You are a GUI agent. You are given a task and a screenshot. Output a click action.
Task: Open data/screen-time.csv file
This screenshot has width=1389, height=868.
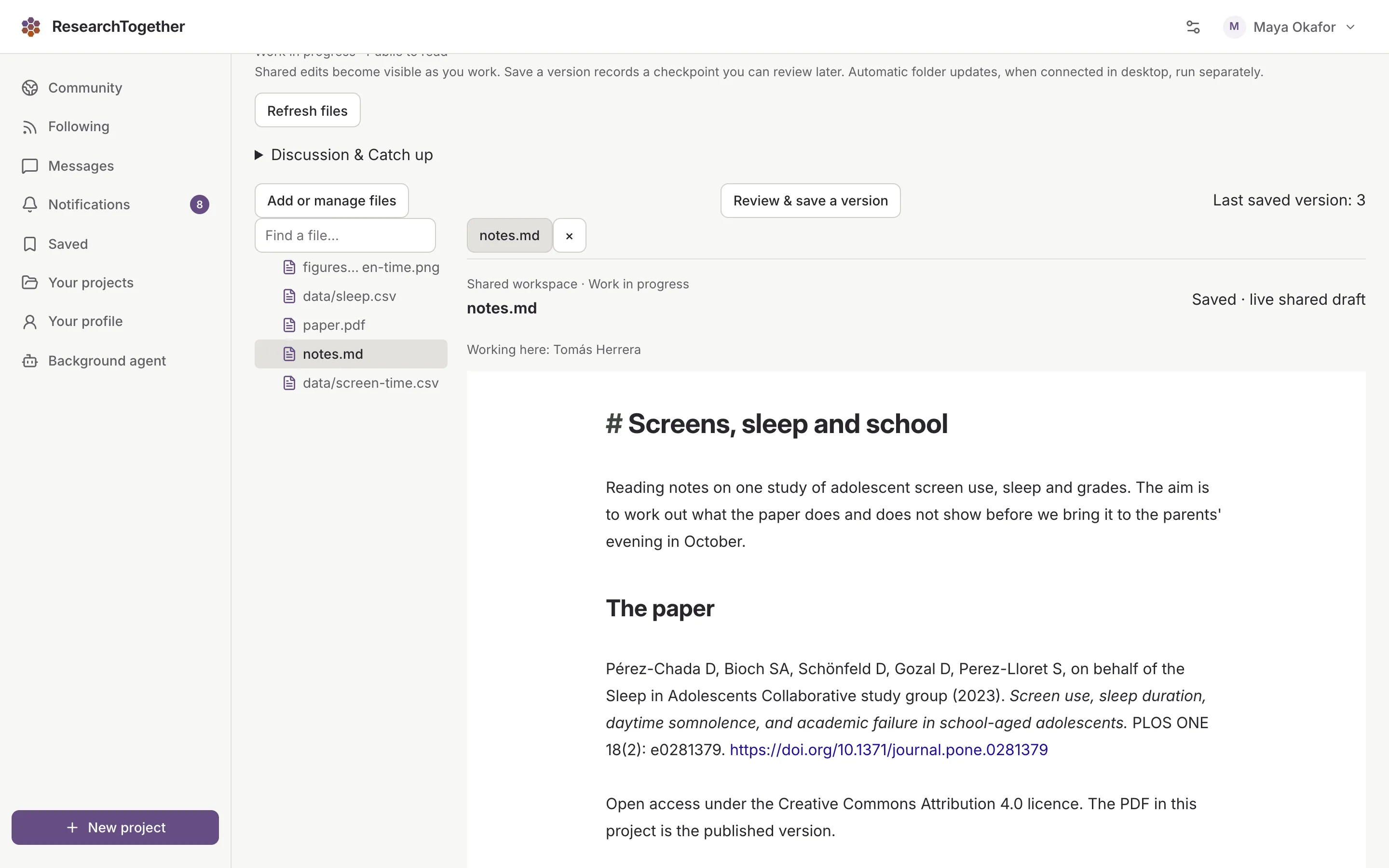(351, 383)
